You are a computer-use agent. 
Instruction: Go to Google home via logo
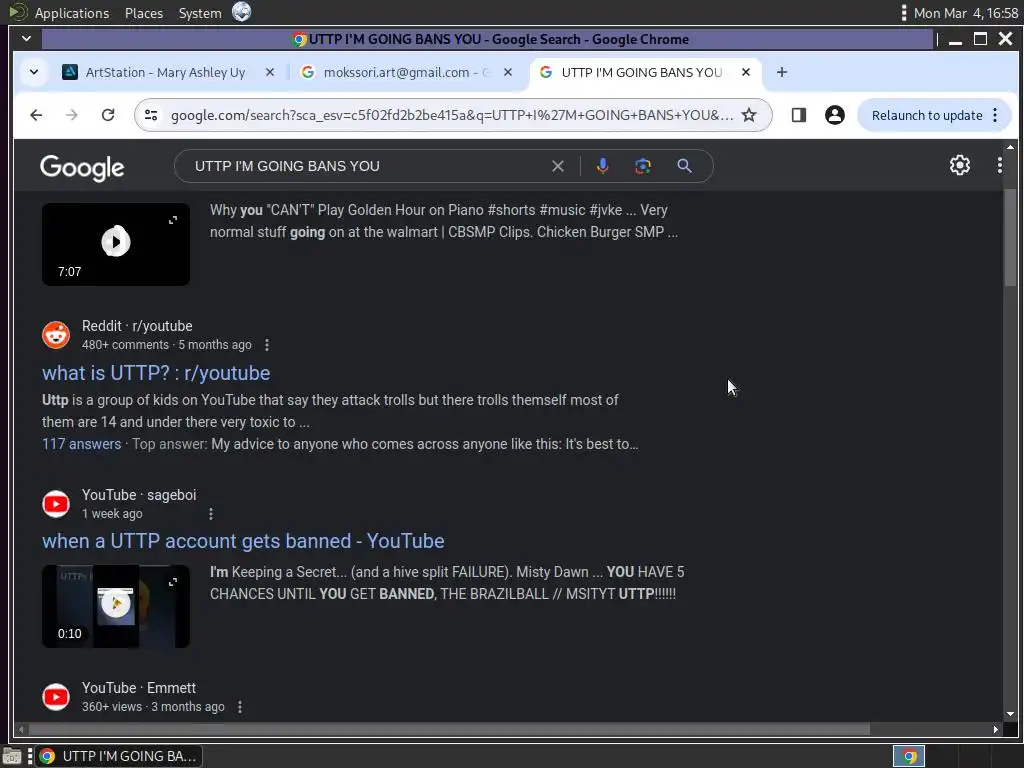pyautogui.click(x=82, y=167)
